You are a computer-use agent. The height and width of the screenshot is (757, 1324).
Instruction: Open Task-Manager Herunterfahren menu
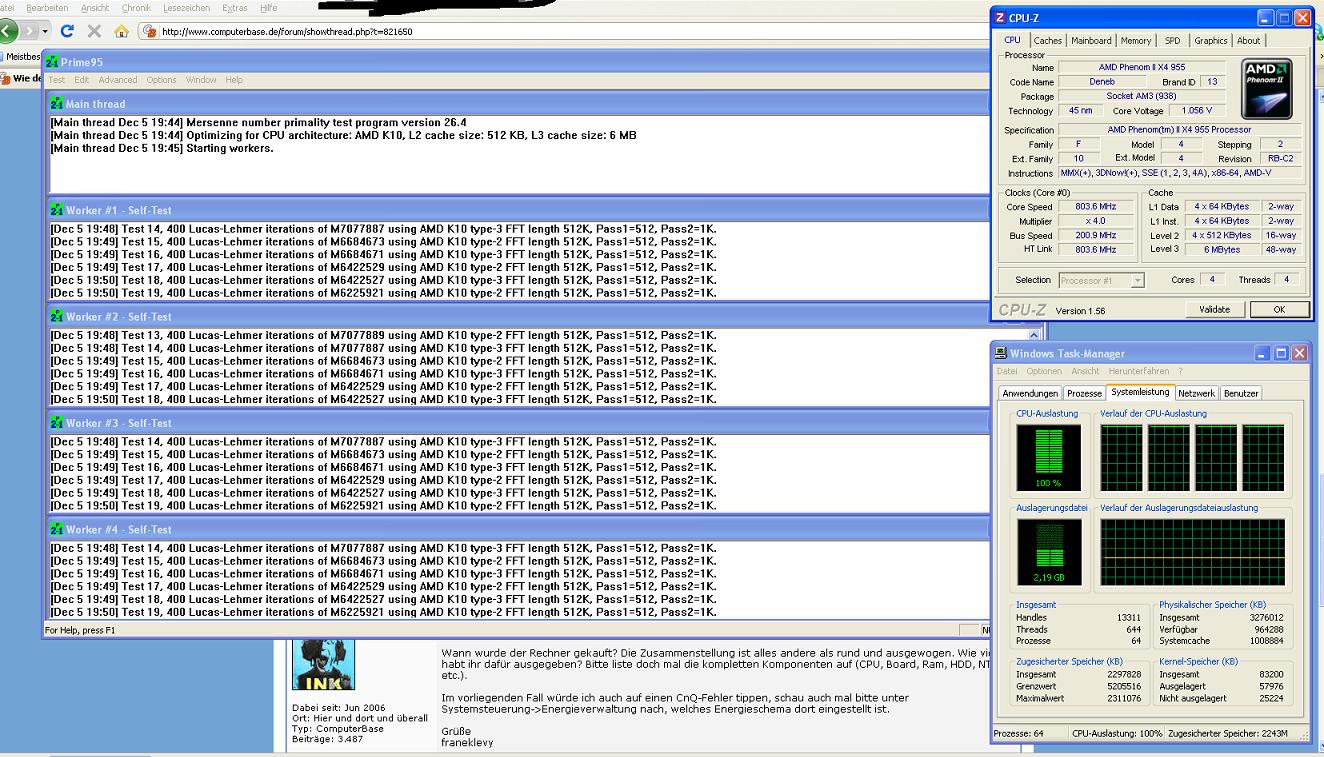(1138, 371)
